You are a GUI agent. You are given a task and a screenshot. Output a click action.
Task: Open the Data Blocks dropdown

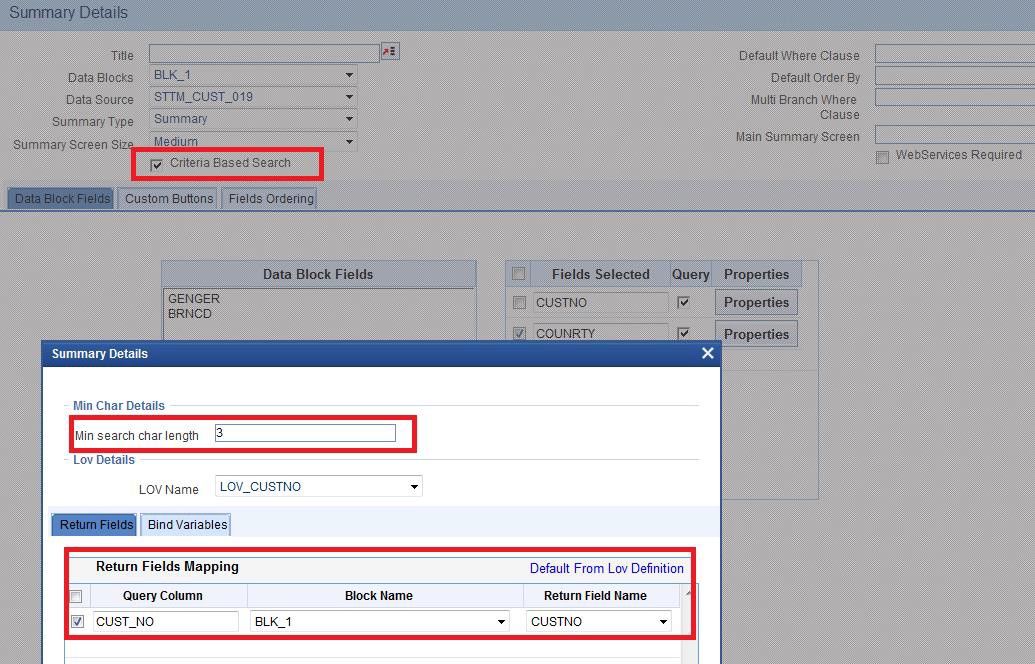point(253,75)
